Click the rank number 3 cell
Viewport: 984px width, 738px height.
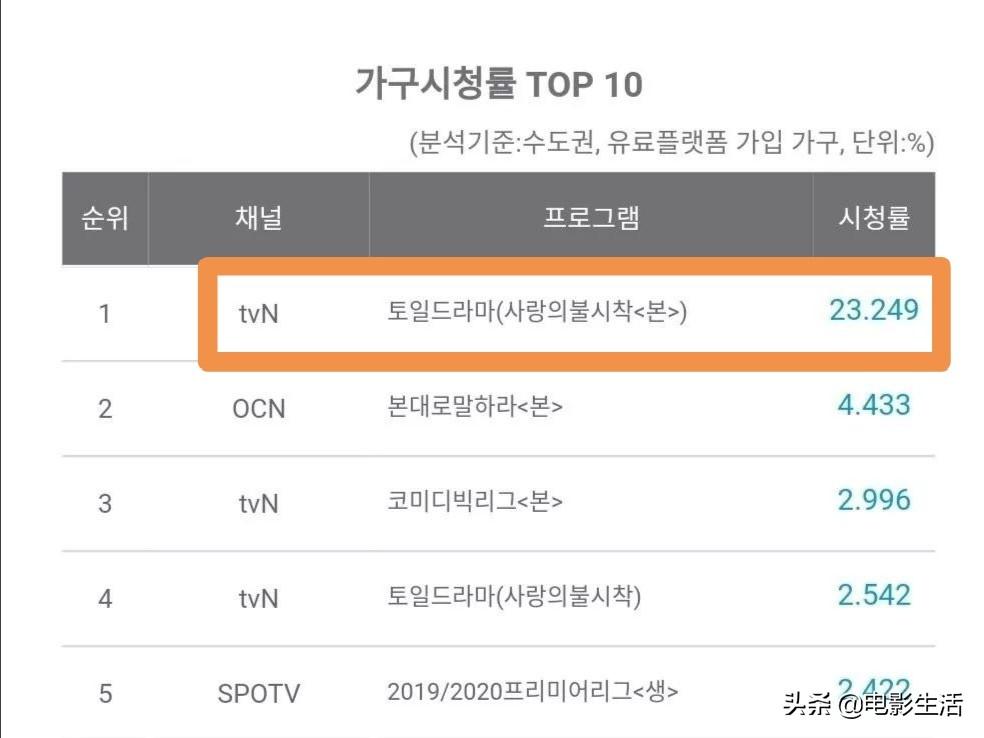pyautogui.click(x=105, y=502)
